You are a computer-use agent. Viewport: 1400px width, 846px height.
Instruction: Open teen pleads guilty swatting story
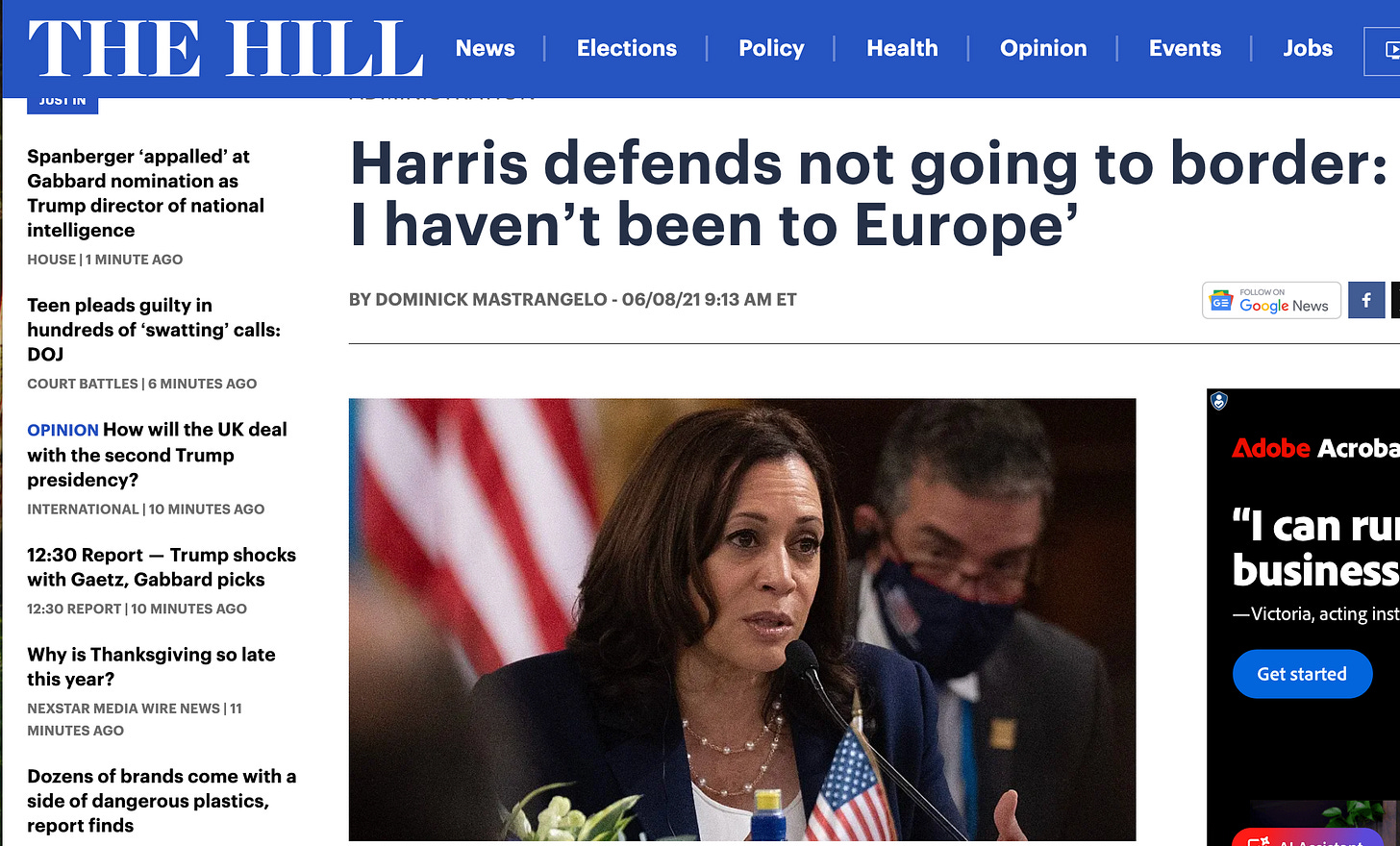154,330
